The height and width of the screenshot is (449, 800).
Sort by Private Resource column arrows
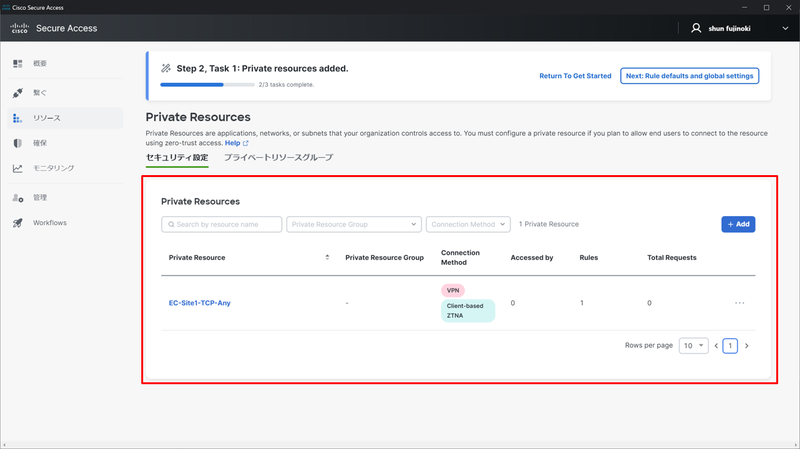pos(327,258)
